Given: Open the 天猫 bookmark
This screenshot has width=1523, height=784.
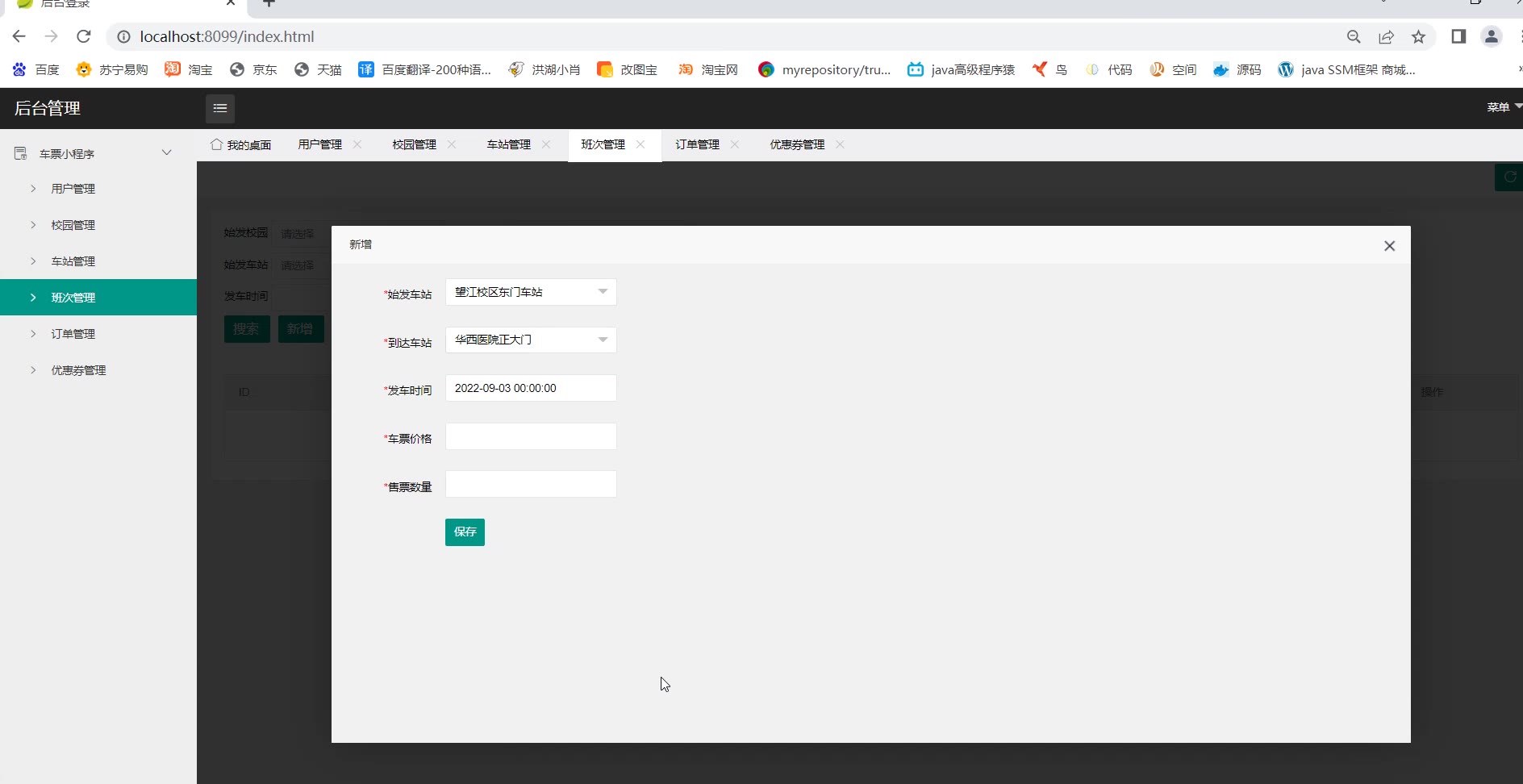Looking at the screenshot, I should (x=318, y=69).
